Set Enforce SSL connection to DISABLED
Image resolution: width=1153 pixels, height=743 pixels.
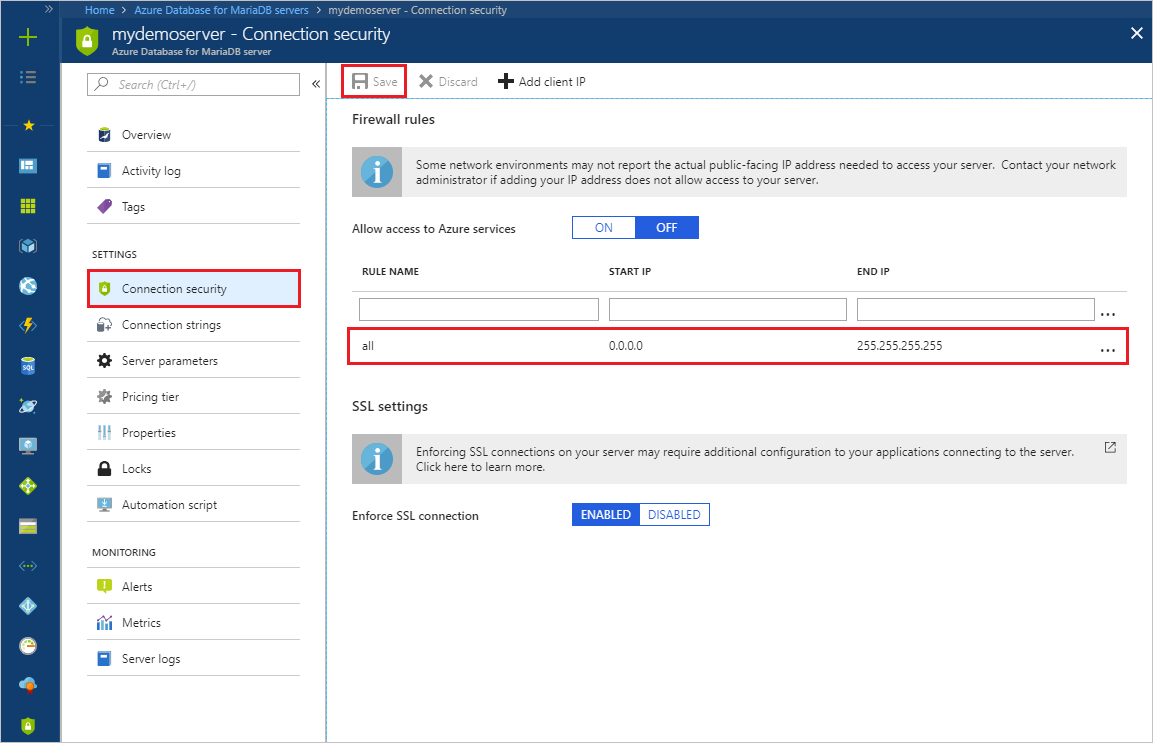674,515
